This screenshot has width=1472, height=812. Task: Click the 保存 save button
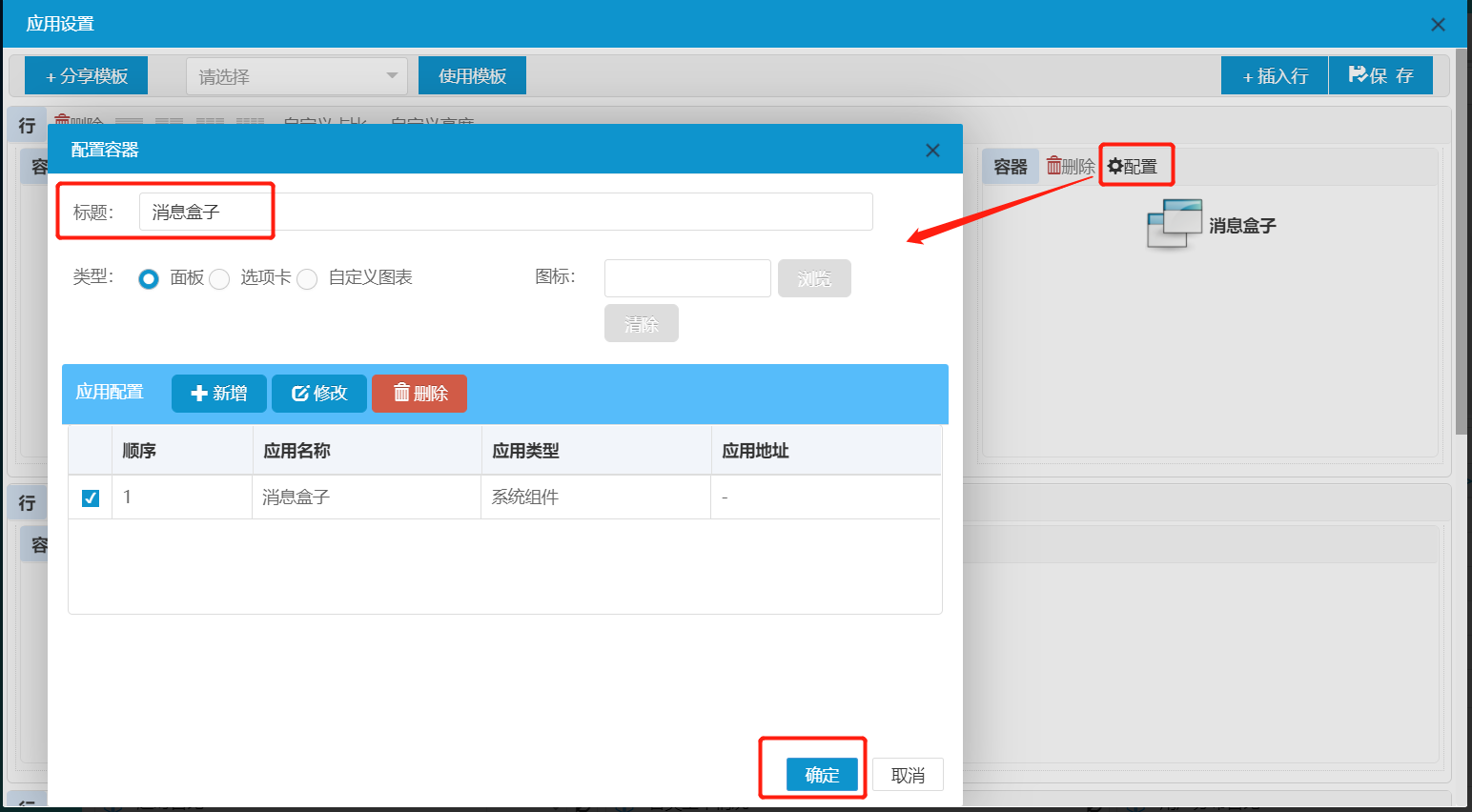tap(1380, 76)
